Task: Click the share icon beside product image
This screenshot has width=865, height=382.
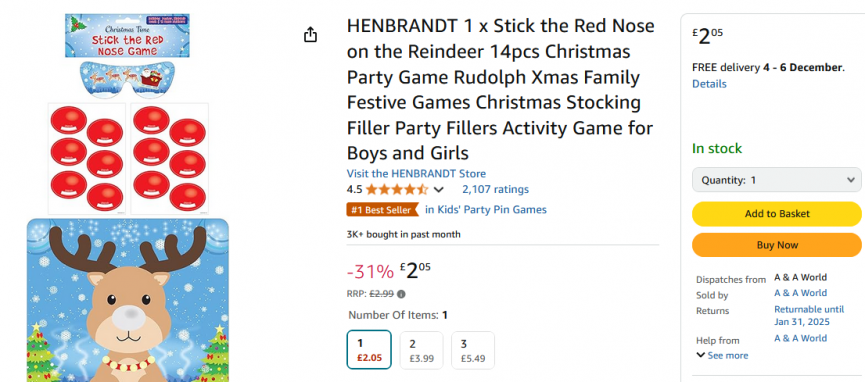Action: (x=311, y=34)
